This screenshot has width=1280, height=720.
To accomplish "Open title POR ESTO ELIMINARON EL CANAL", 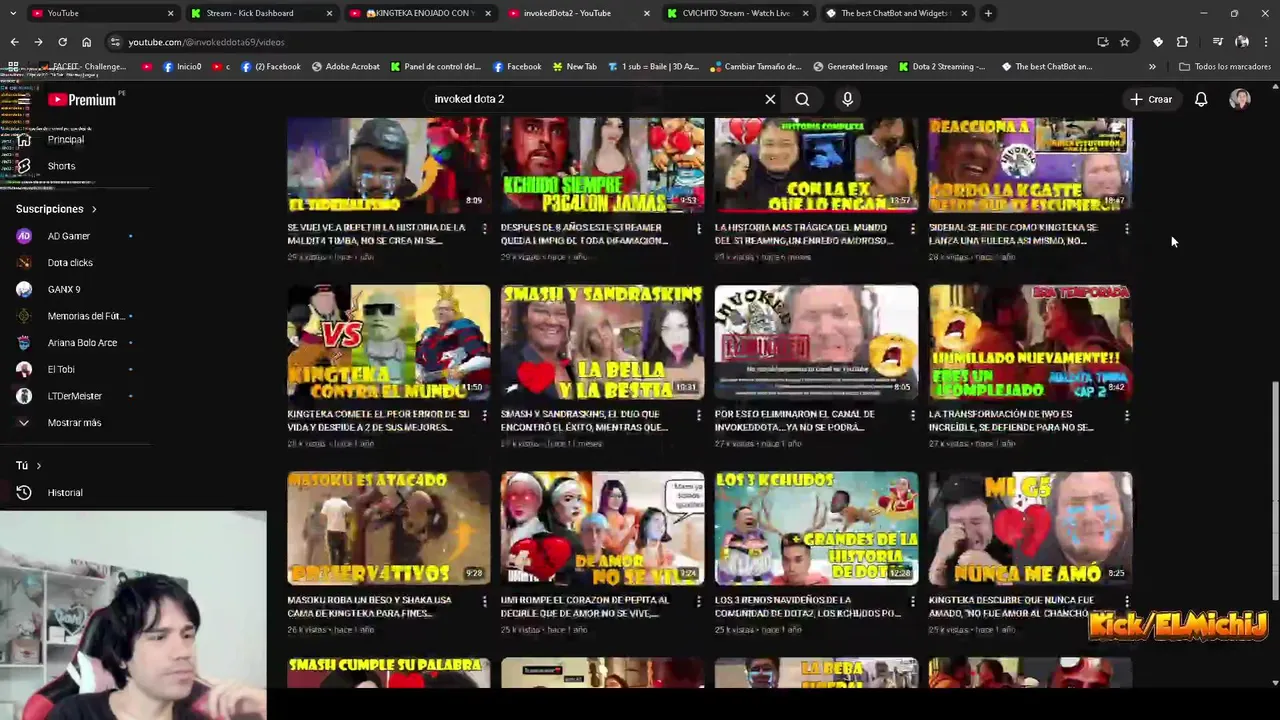I will point(794,420).
